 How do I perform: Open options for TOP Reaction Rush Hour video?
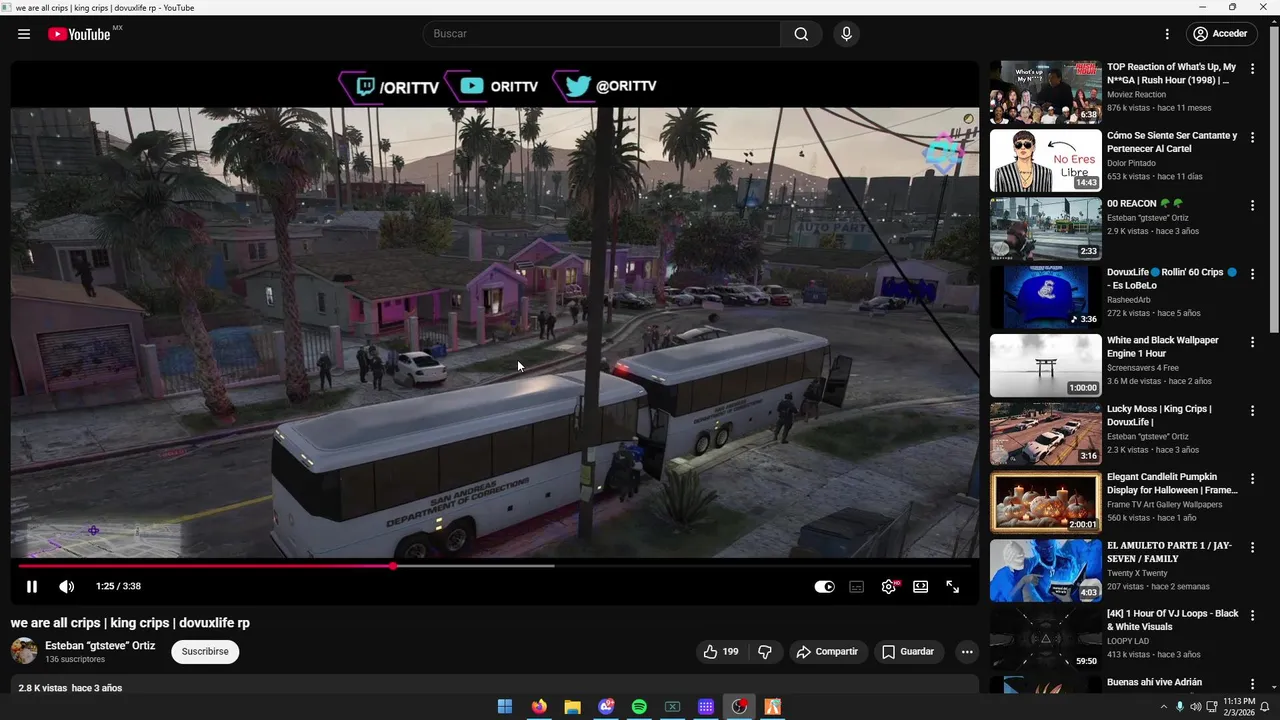click(1252, 69)
